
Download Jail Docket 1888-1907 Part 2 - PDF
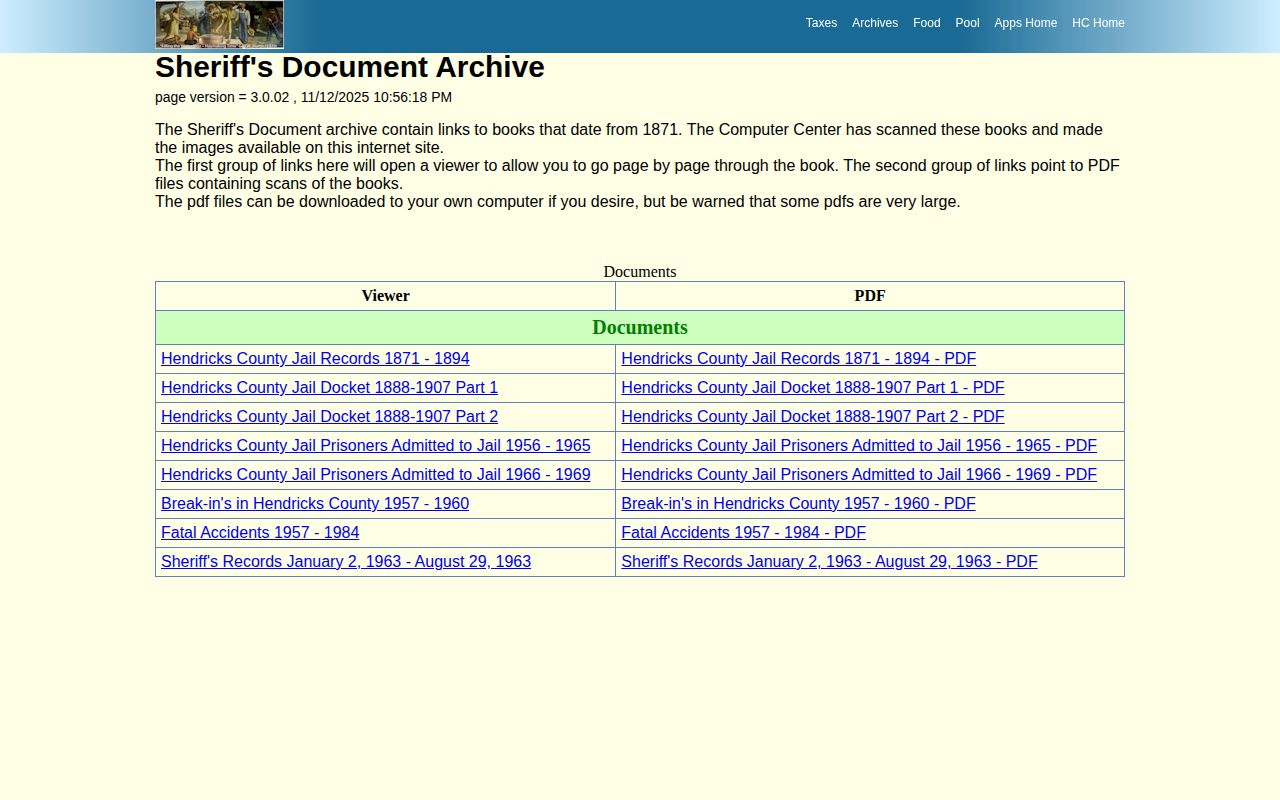click(812, 416)
